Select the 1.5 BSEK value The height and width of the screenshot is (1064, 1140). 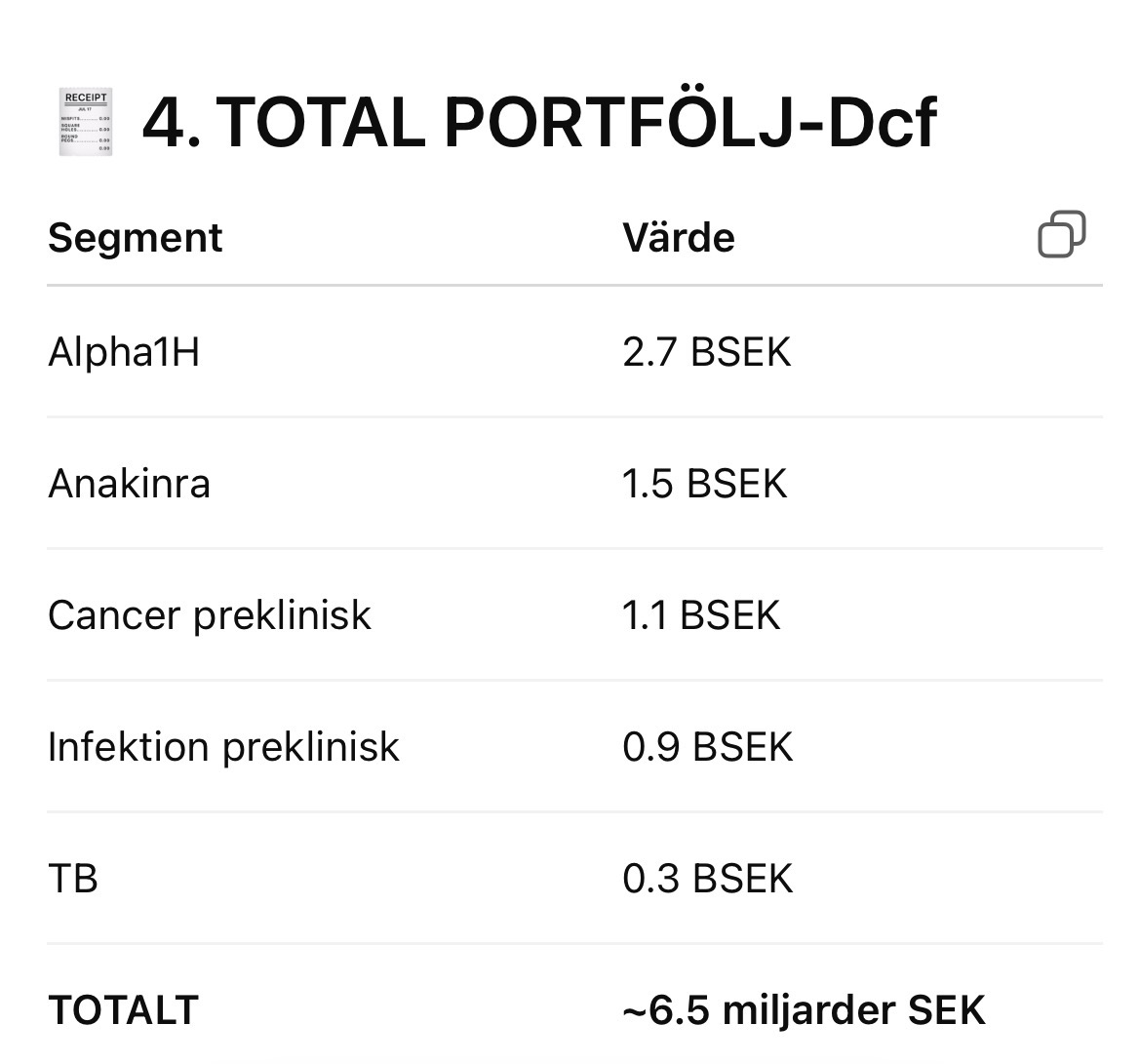click(705, 483)
